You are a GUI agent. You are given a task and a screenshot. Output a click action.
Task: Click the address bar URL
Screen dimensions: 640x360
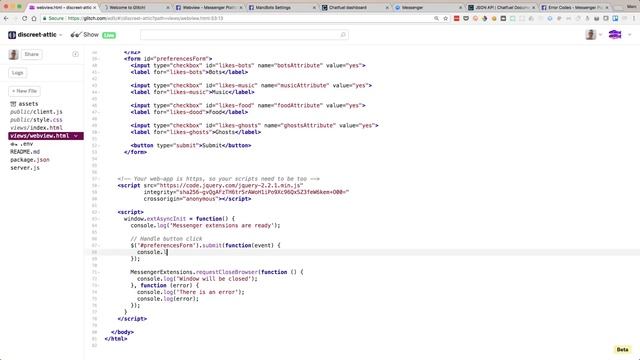[x=145, y=18]
